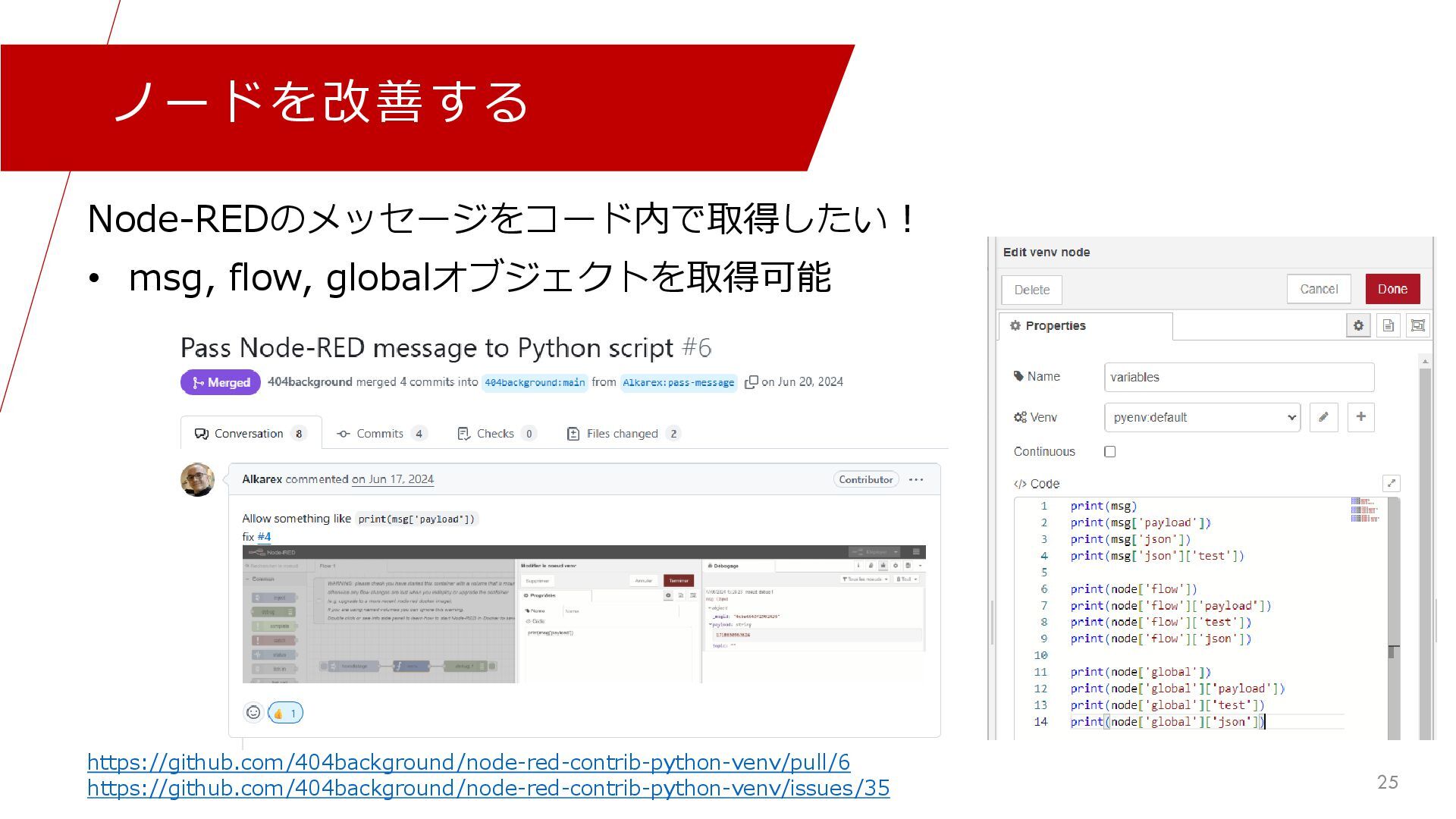
Task: Click the node settings gear icon
Action: (1358, 326)
